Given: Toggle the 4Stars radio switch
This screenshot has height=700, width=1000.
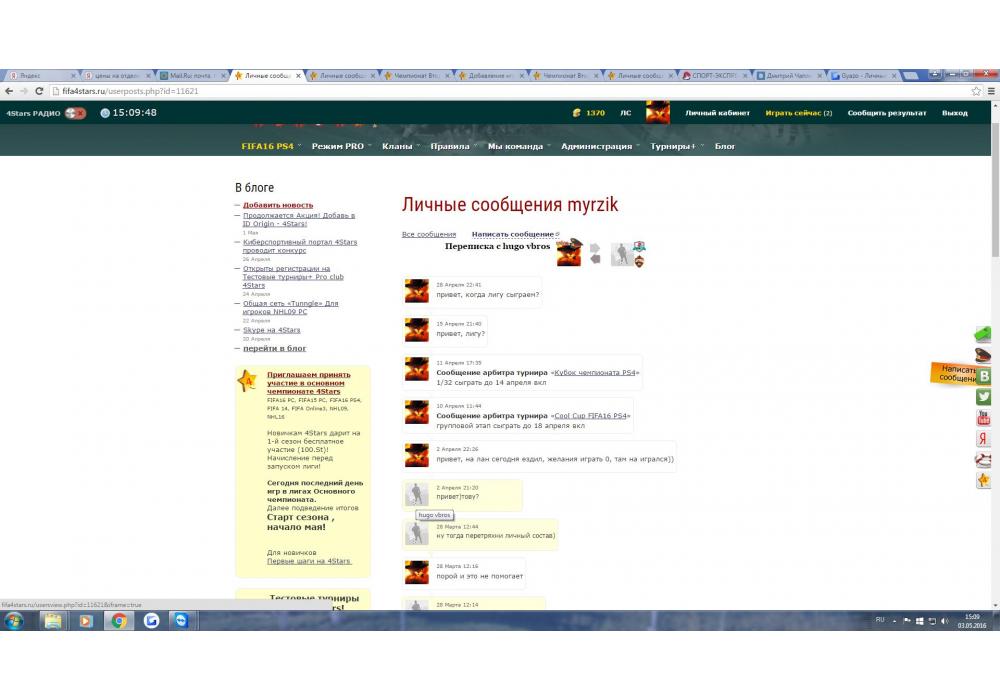Looking at the screenshot, I should [75, 113].
